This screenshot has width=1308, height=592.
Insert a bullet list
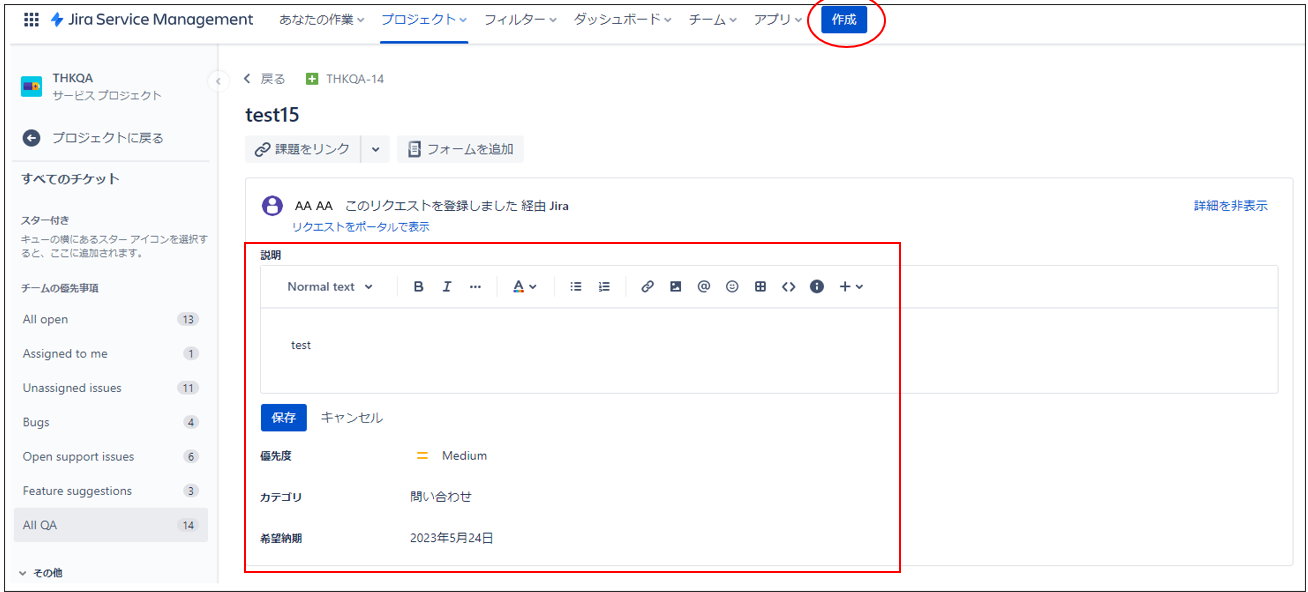(576, 287)
